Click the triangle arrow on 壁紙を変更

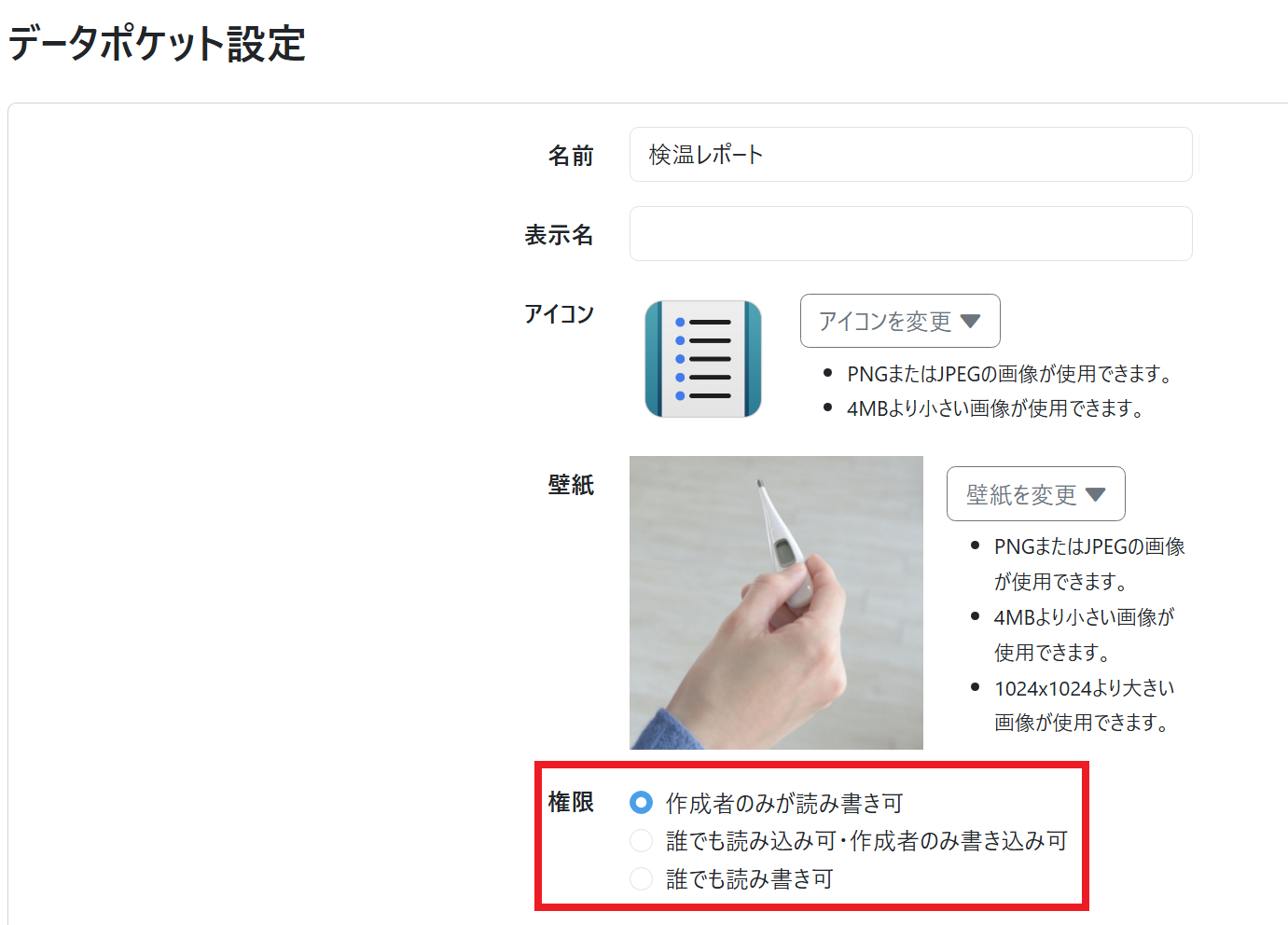pyautogui.click(x=1095, y=494)
